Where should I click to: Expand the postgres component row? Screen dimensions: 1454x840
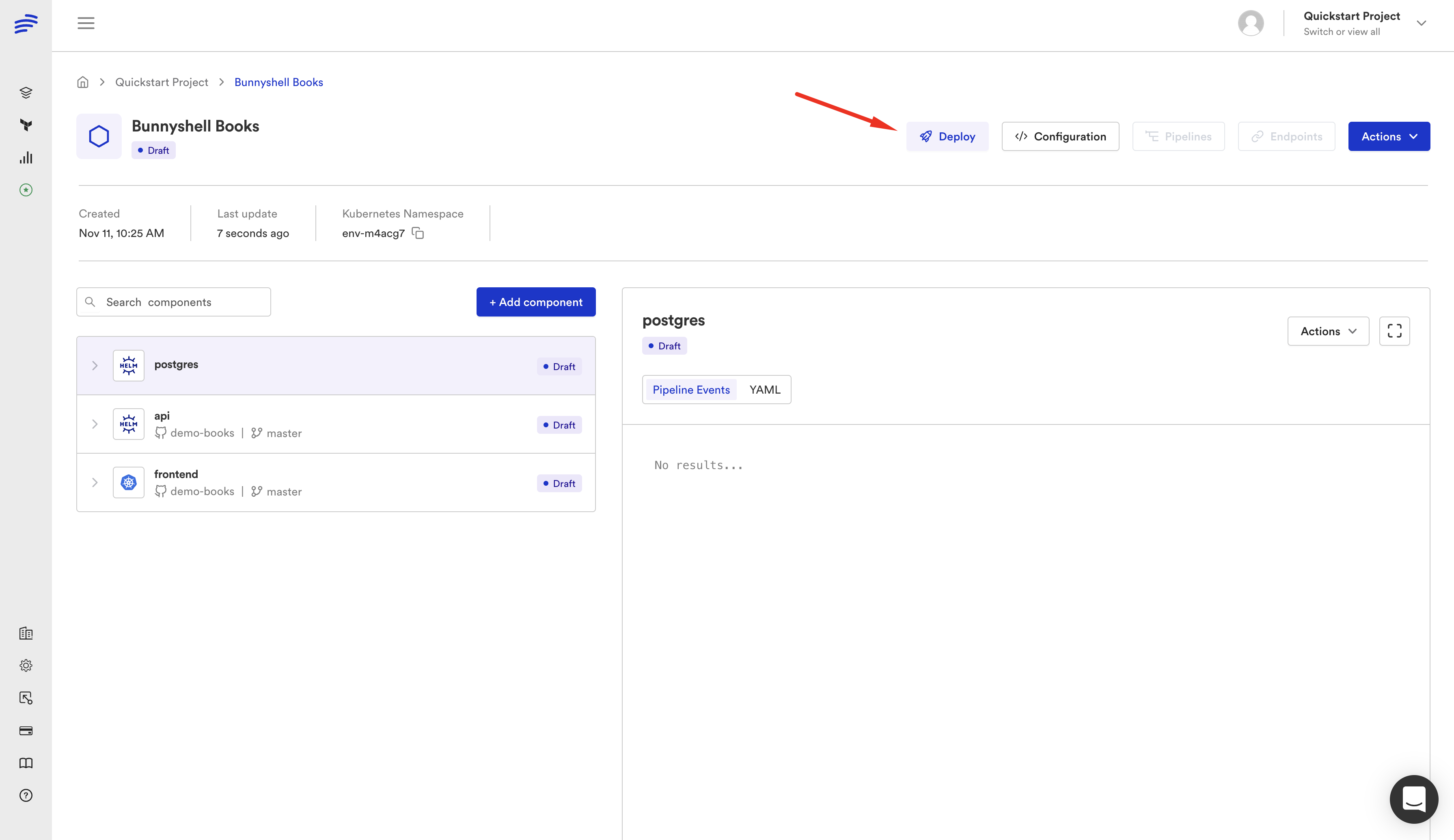coord(95,366)
